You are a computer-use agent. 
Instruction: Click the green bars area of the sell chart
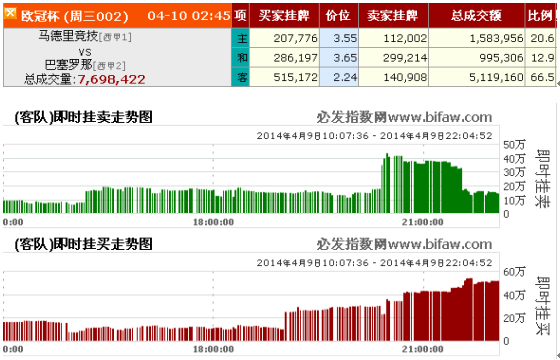click(x=251, y=184)
